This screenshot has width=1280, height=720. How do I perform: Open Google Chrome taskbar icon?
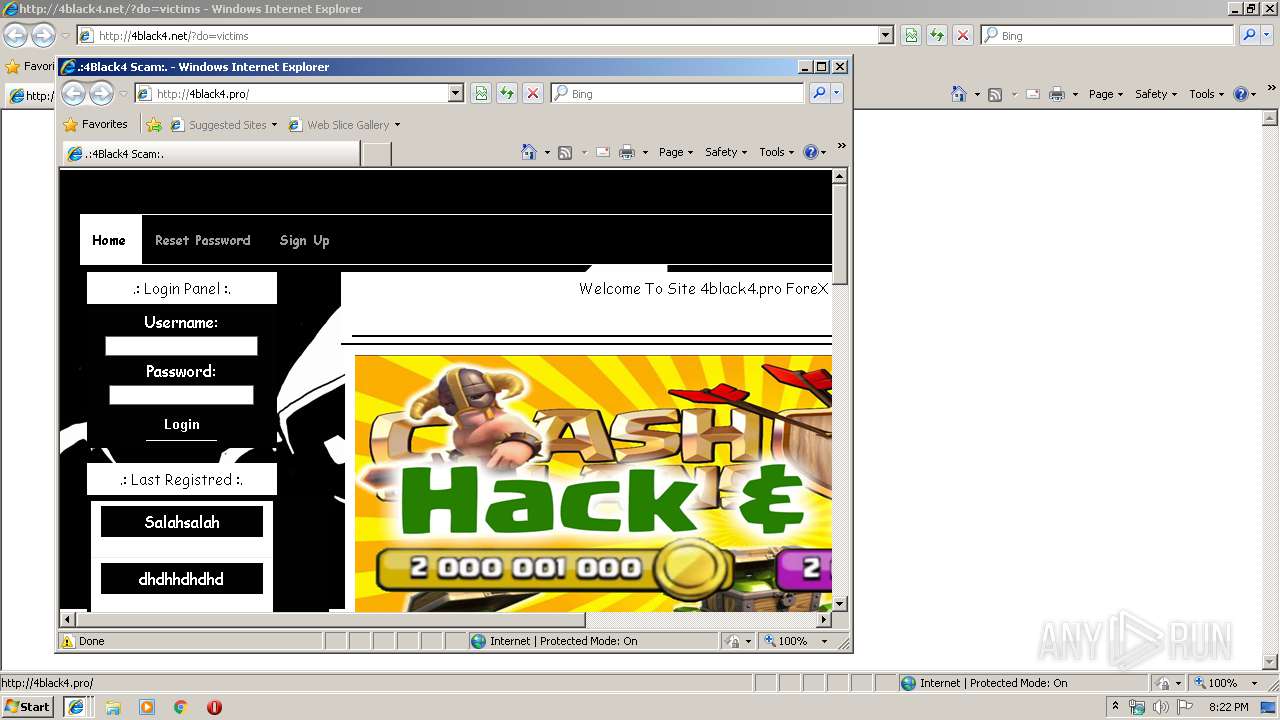pyautogui.click(x=181, y=707)
